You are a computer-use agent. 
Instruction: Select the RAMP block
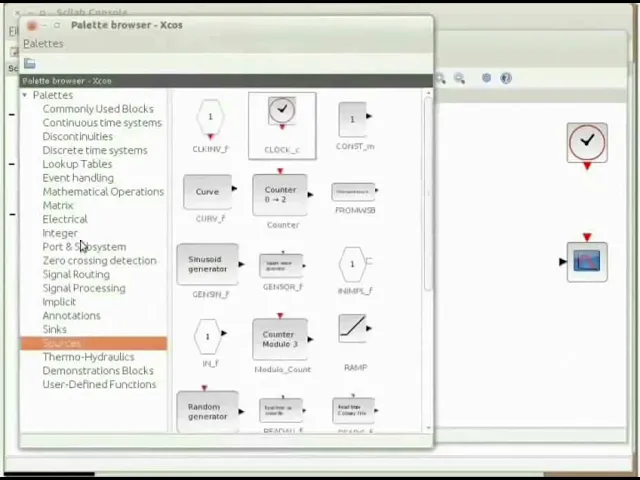point(355,329)
